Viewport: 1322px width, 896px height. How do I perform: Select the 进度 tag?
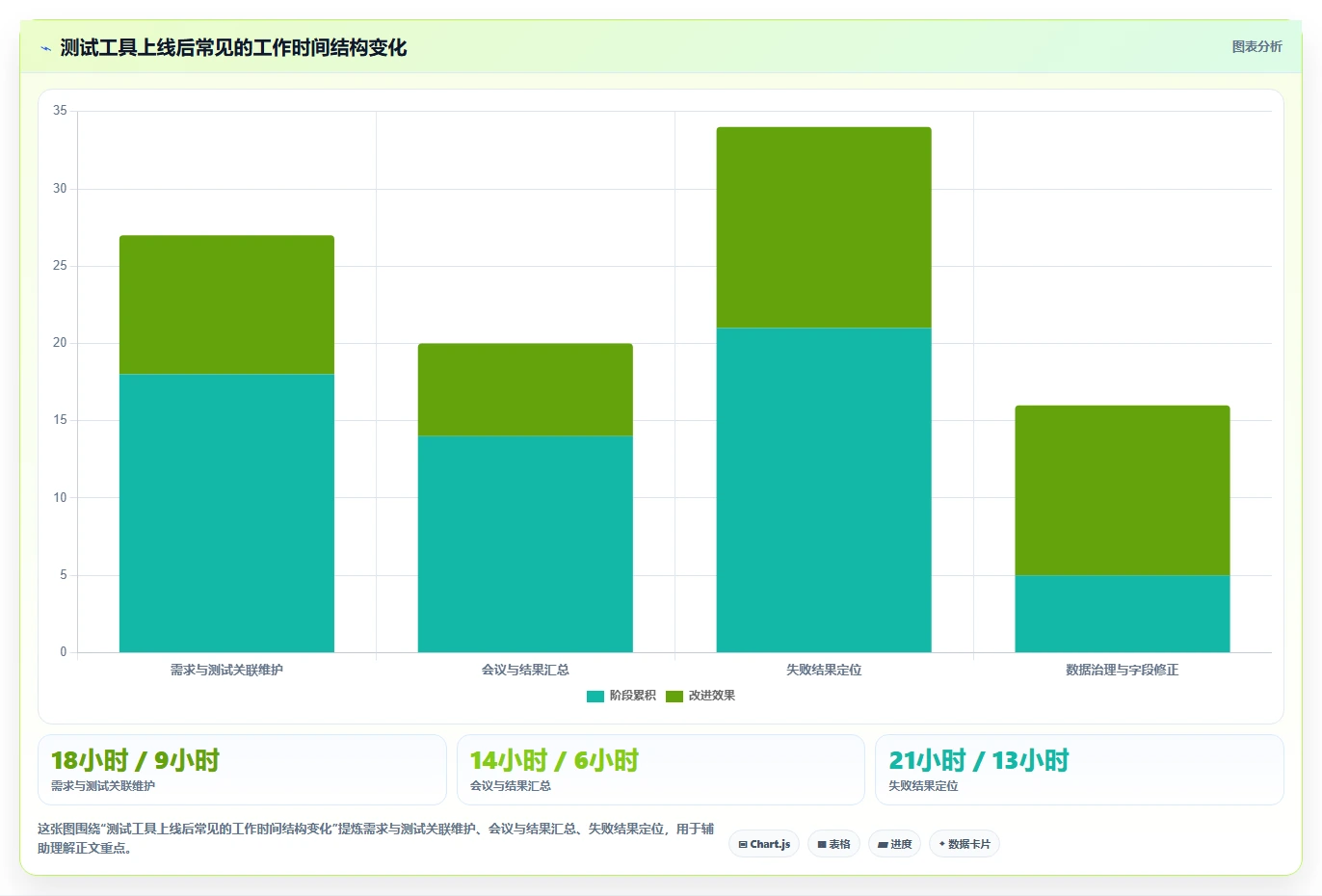click(x=894, y=844)
